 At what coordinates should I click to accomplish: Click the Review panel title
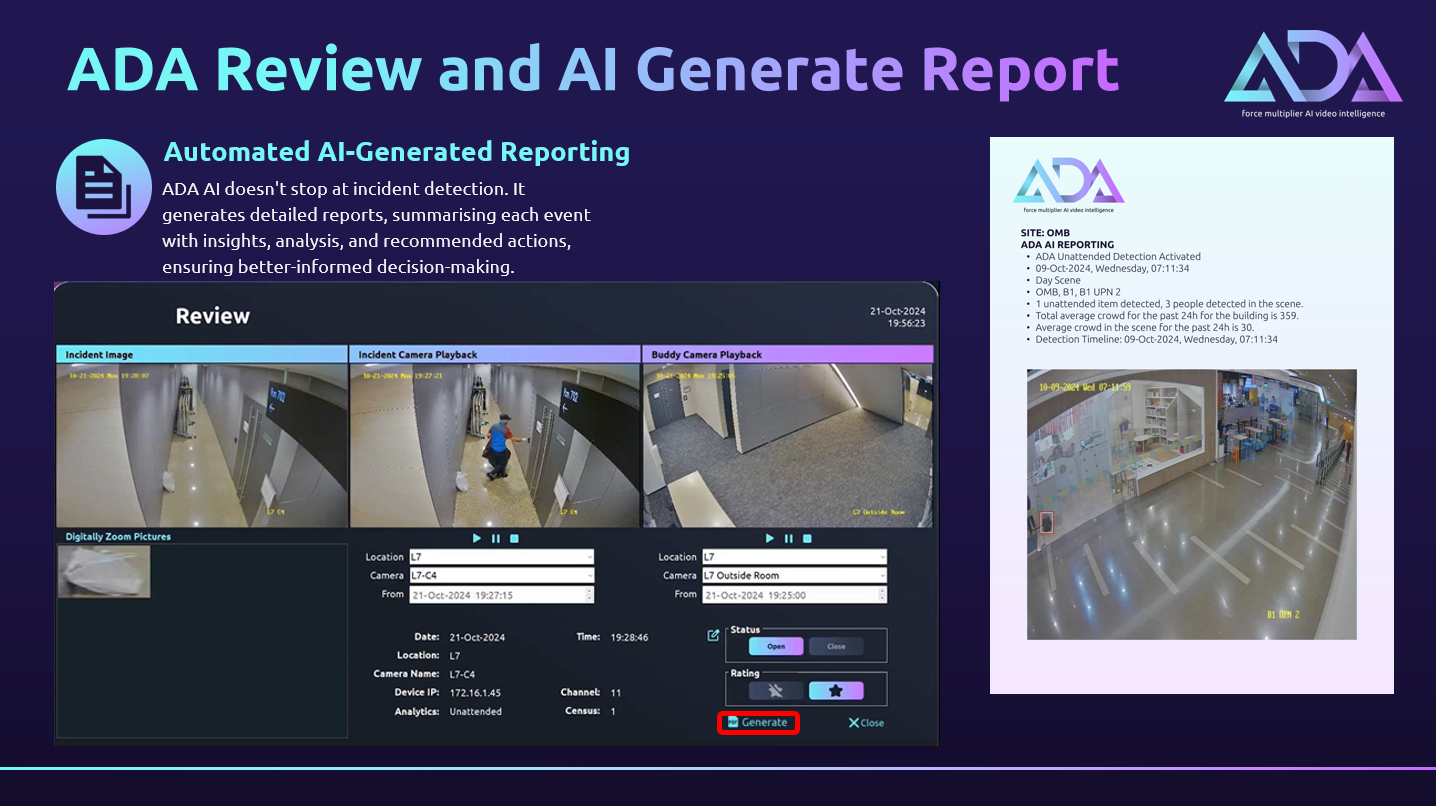(x=213, y=316)
